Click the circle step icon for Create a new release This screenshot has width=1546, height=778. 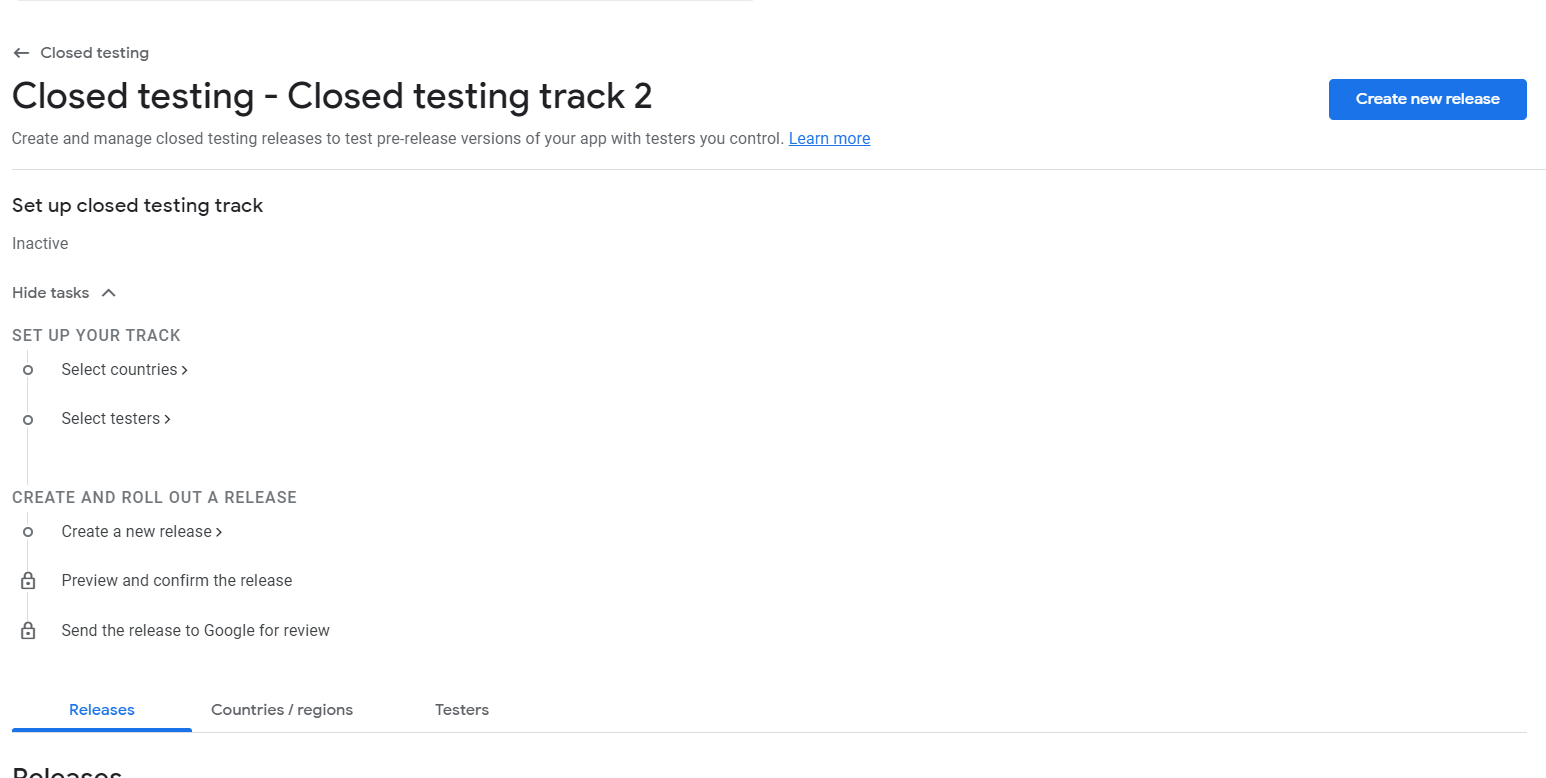28,532
